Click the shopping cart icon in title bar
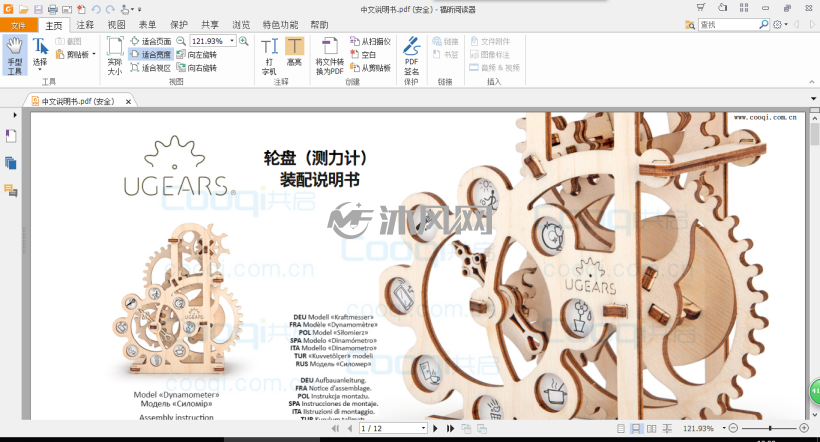 pos(701,7)
